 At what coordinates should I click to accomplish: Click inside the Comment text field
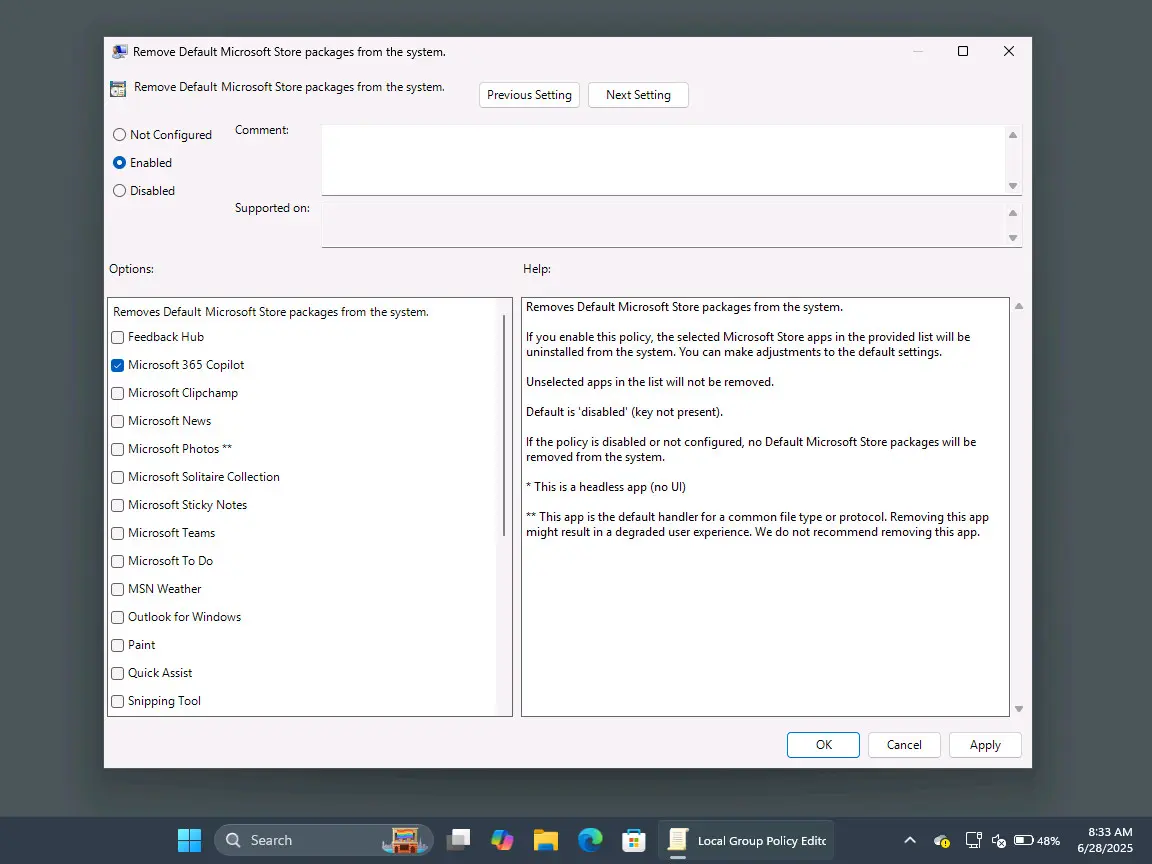tap(663, 159)
